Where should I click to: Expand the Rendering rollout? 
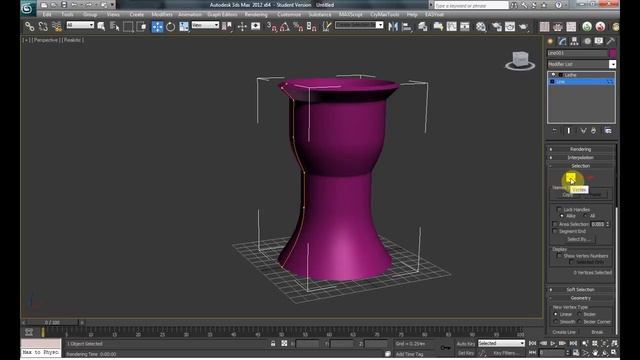(x=581, y=149)
